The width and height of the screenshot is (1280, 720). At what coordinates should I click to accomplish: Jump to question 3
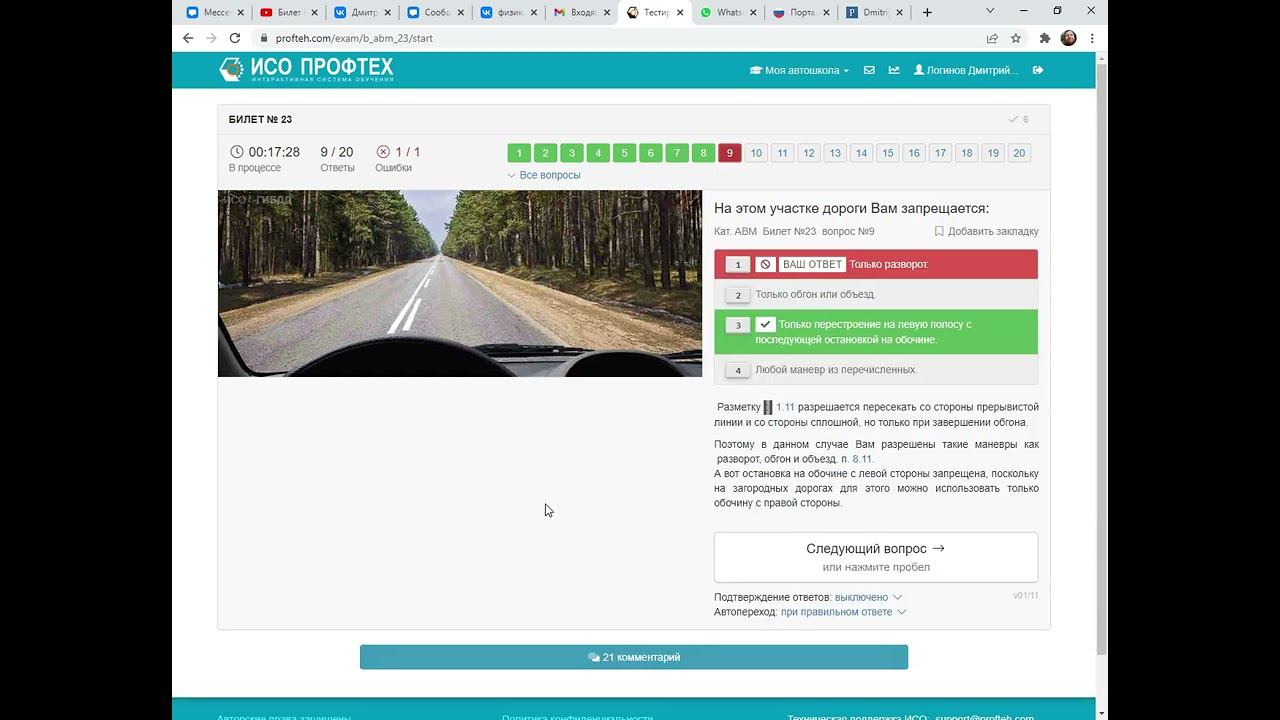(572, 153)
